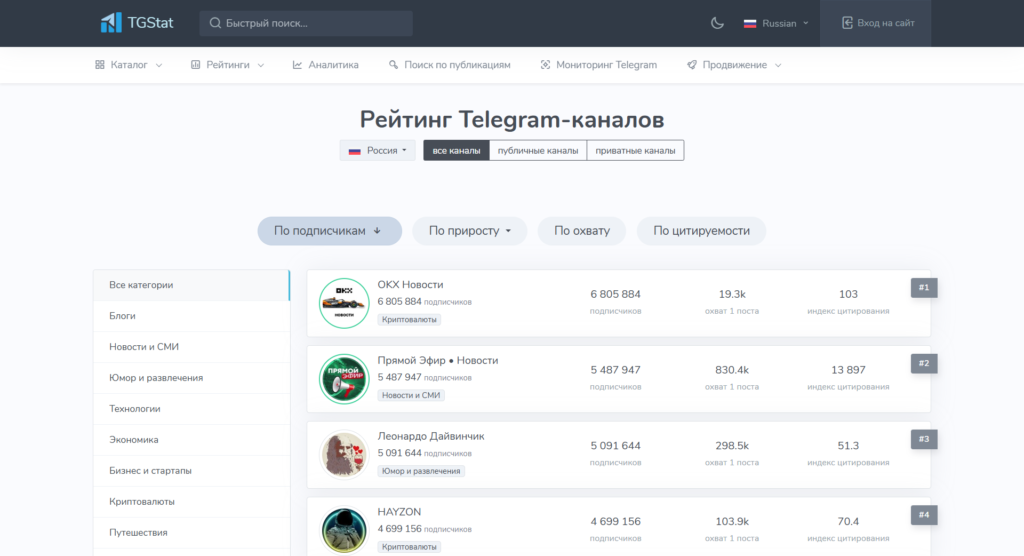The image size is (1024, 556).
Task: Click 19.3k reach value
Action: click(731, 294)
